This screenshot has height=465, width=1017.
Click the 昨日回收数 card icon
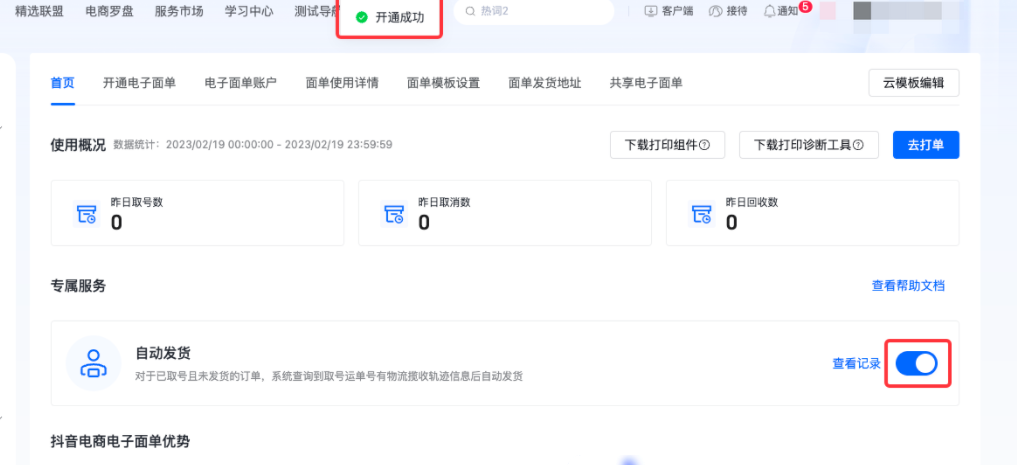point(702,214)
